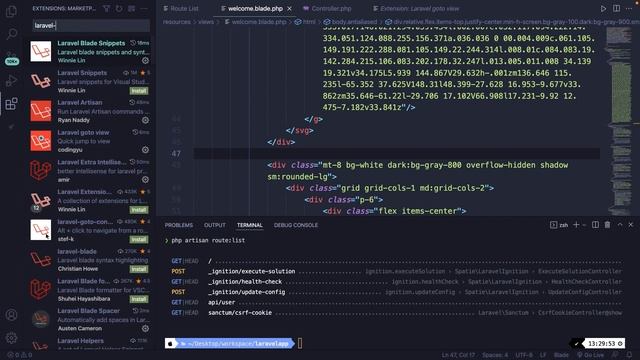Viewport: 640px width, 360px height.
Task: Install the Laravel Snippets extension
Action: coord(139,91)
